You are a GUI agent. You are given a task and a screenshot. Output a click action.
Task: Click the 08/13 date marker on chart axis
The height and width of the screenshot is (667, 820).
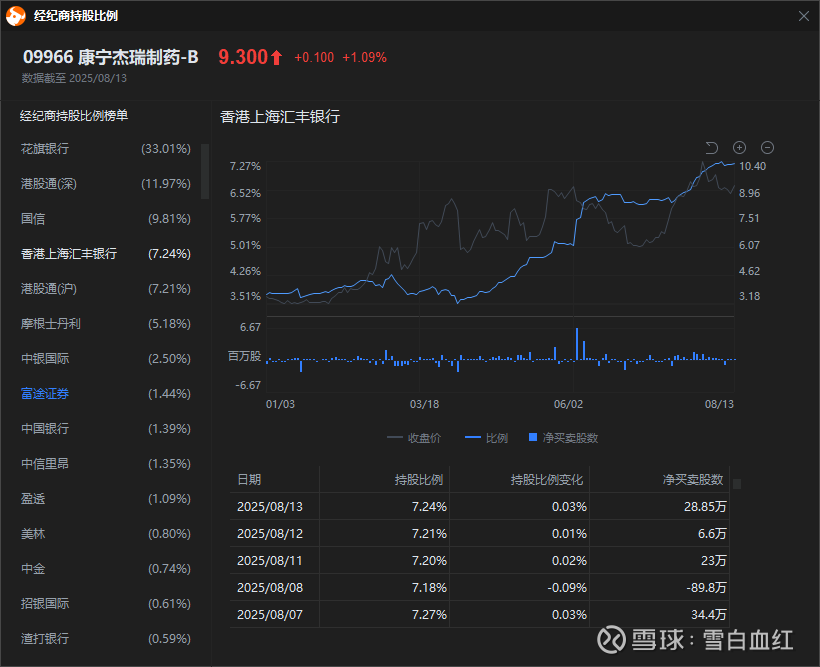[719, 404]
